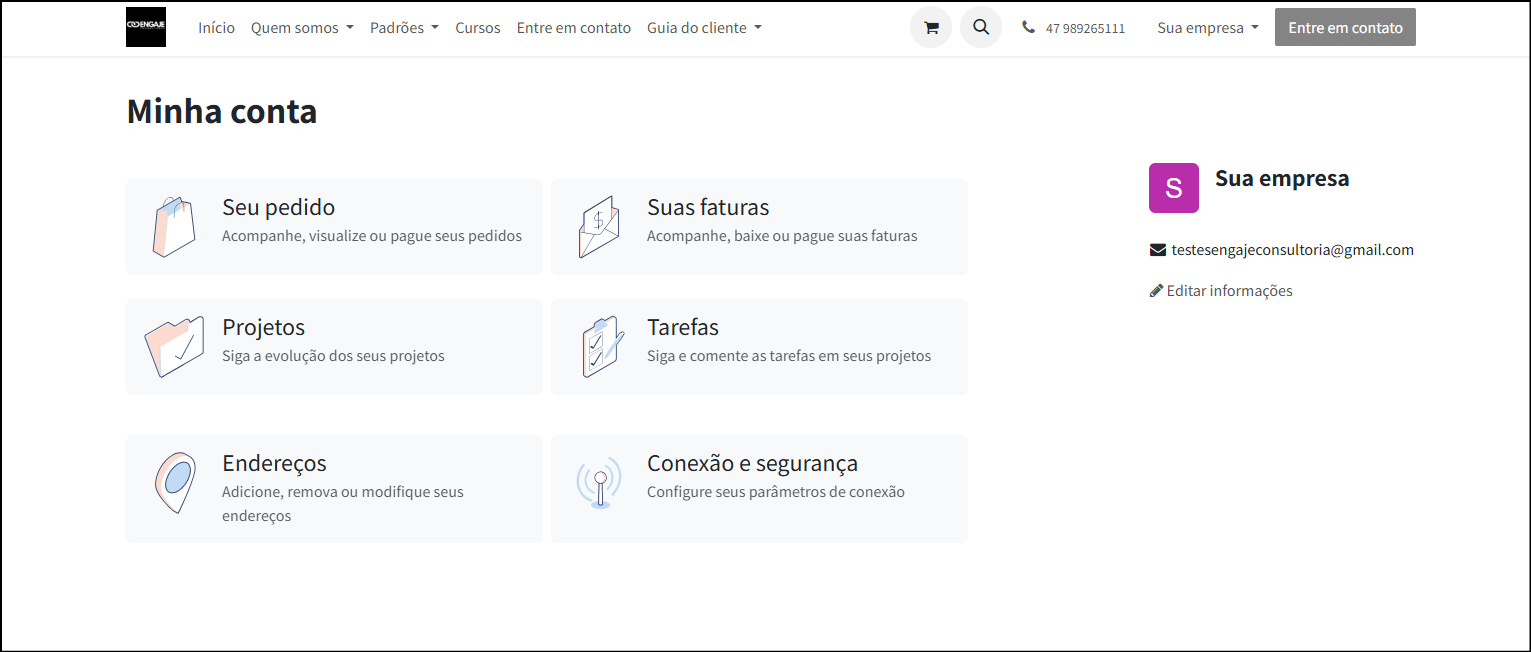Click the Engaje logo in header
The width and height of the screenshot is (1531, 652).
click(x=146, y=28)
